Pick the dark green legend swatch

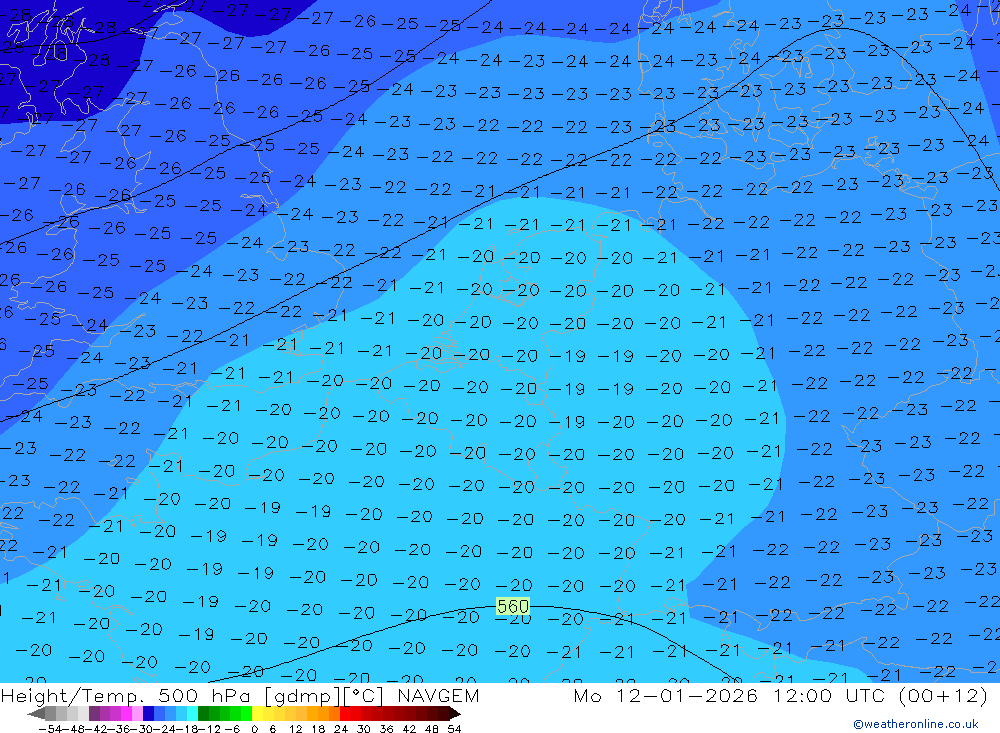[x=203, y=713]
